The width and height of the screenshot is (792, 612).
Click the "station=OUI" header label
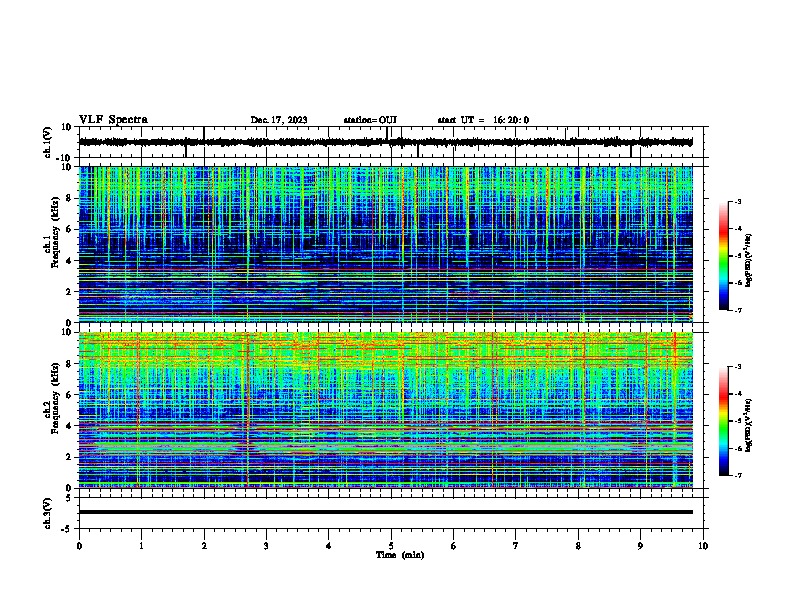pyautogui.click(x=370, y=120)
